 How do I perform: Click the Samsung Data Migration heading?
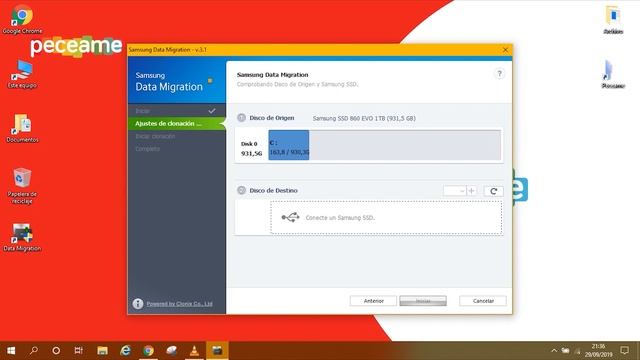[272, 75]
